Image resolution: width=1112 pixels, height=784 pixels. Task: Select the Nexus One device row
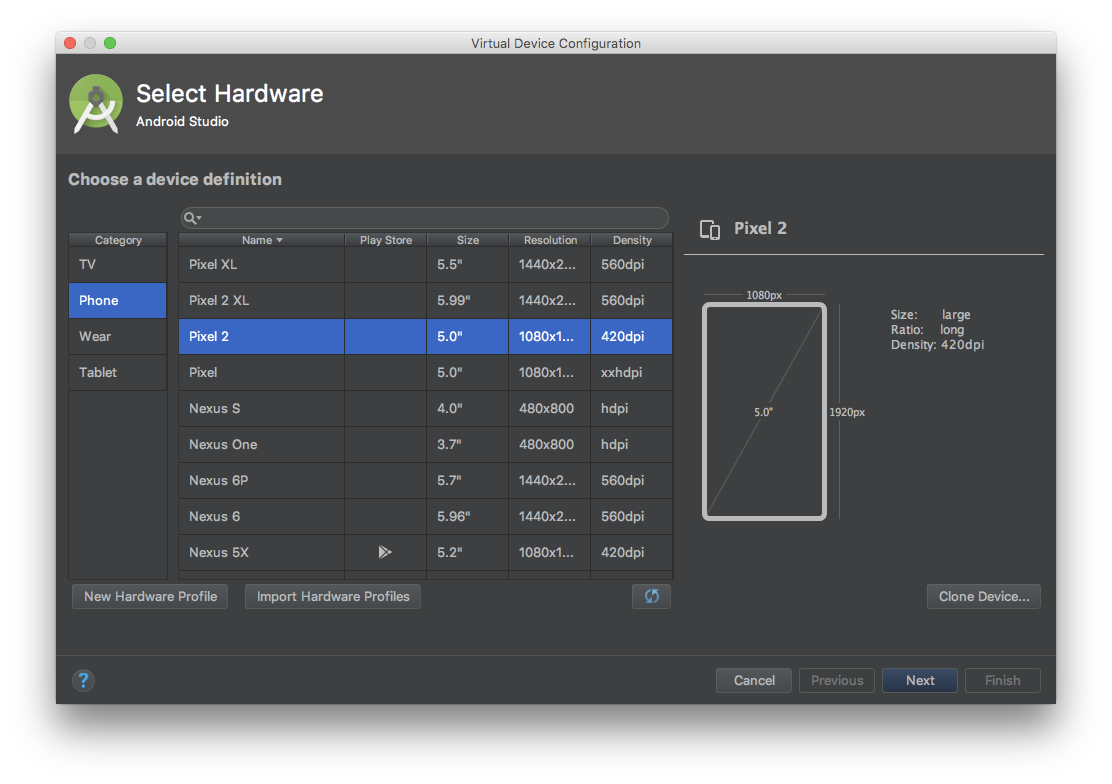426,444
